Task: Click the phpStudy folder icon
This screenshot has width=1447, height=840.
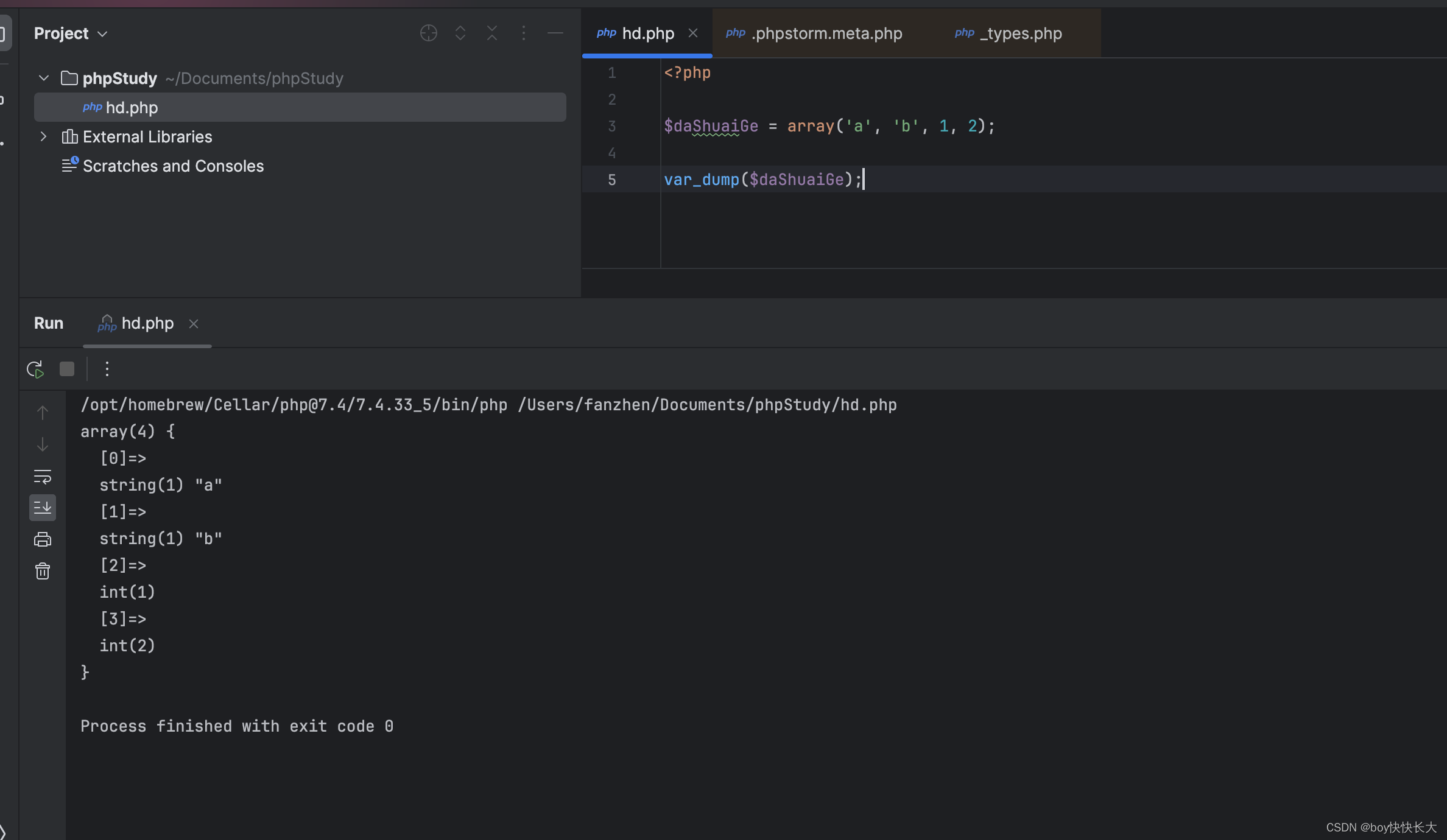Action: pos(69,78)
